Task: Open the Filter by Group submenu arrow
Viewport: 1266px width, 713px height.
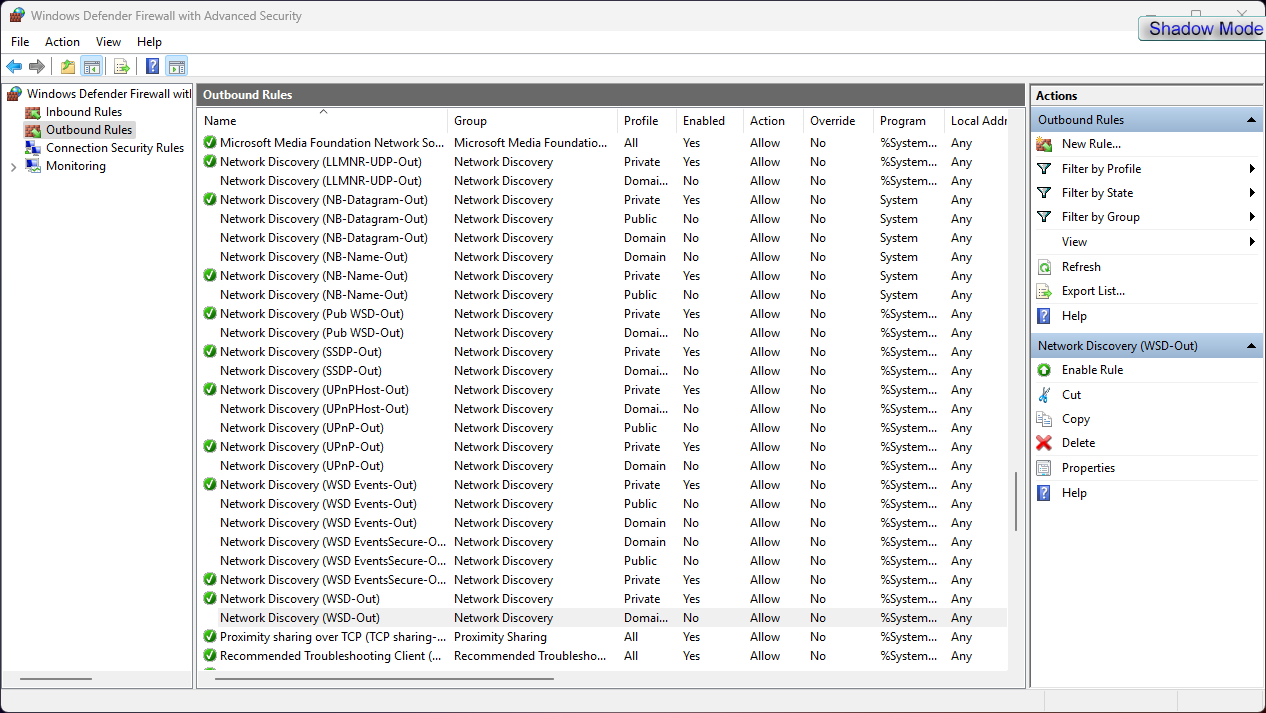Action: tap(1252, 217)
